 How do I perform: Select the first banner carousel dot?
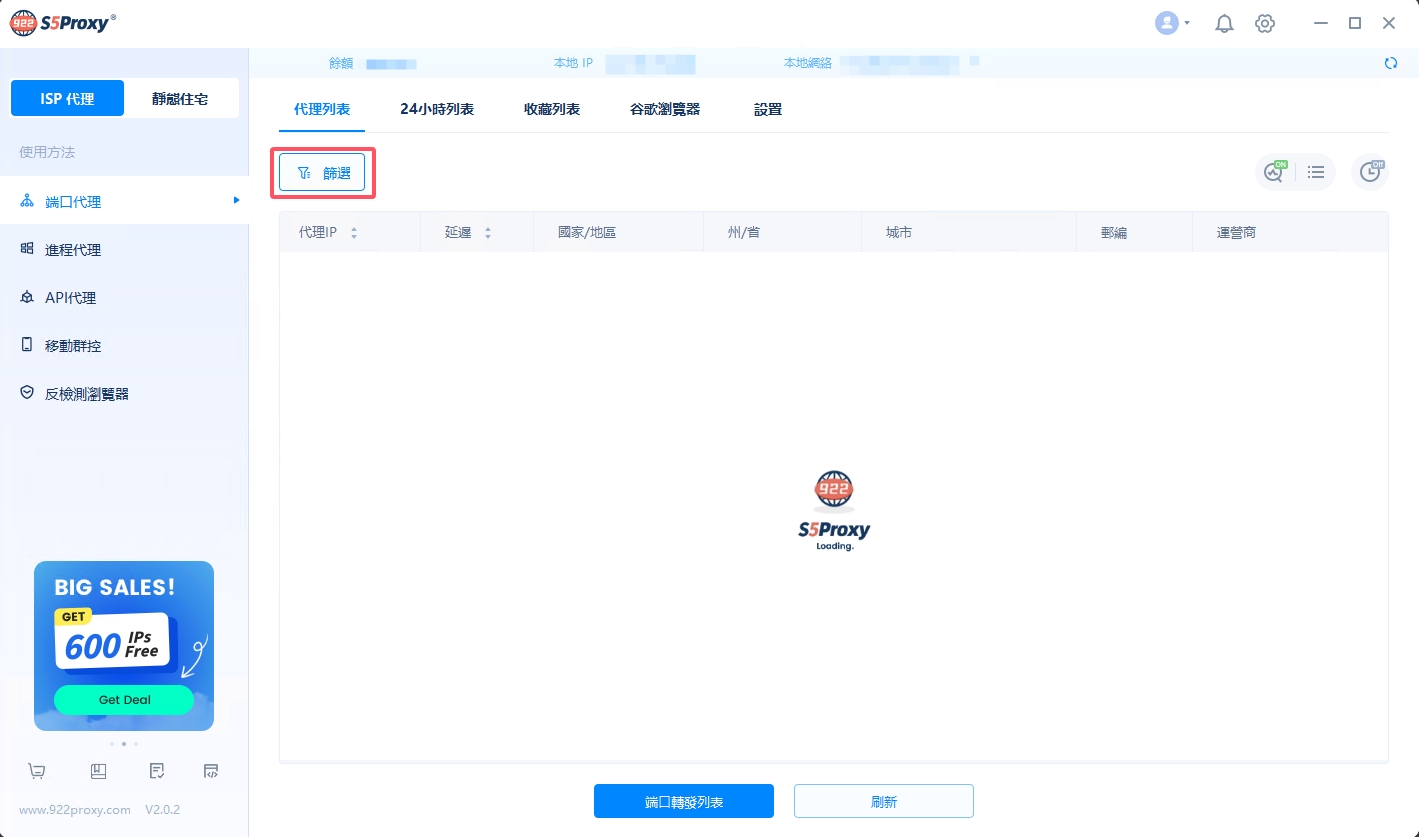112,744
